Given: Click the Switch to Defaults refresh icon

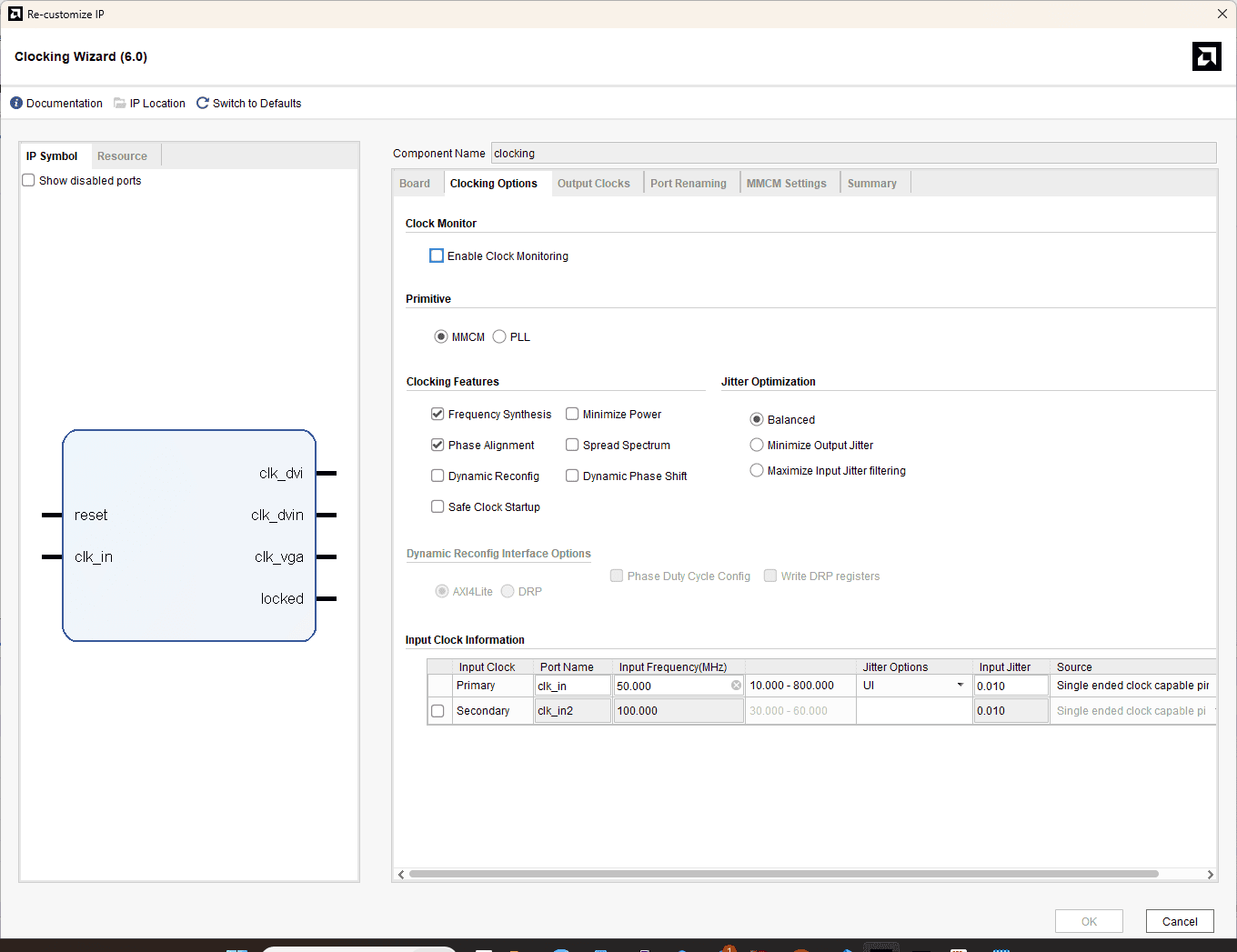Looking at the screenshot, I should (203, 103).
